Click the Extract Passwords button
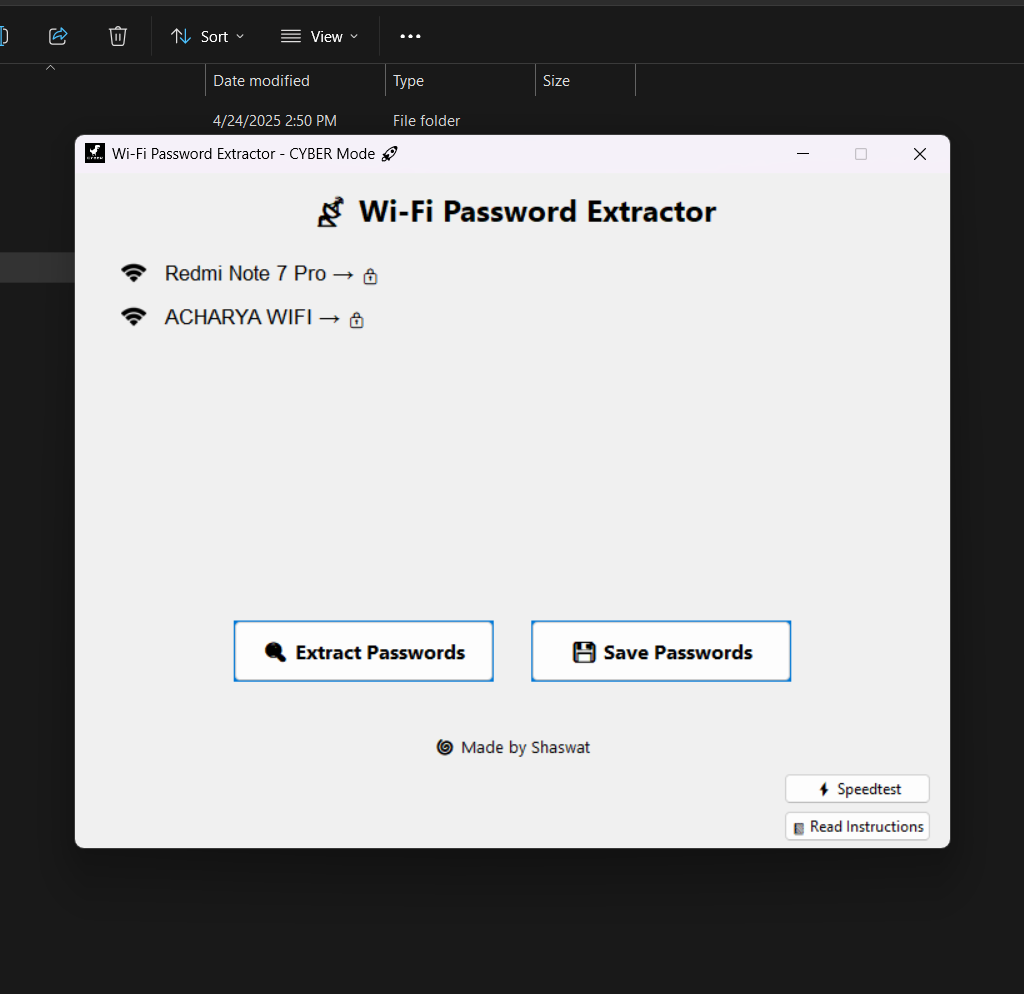 363,651
